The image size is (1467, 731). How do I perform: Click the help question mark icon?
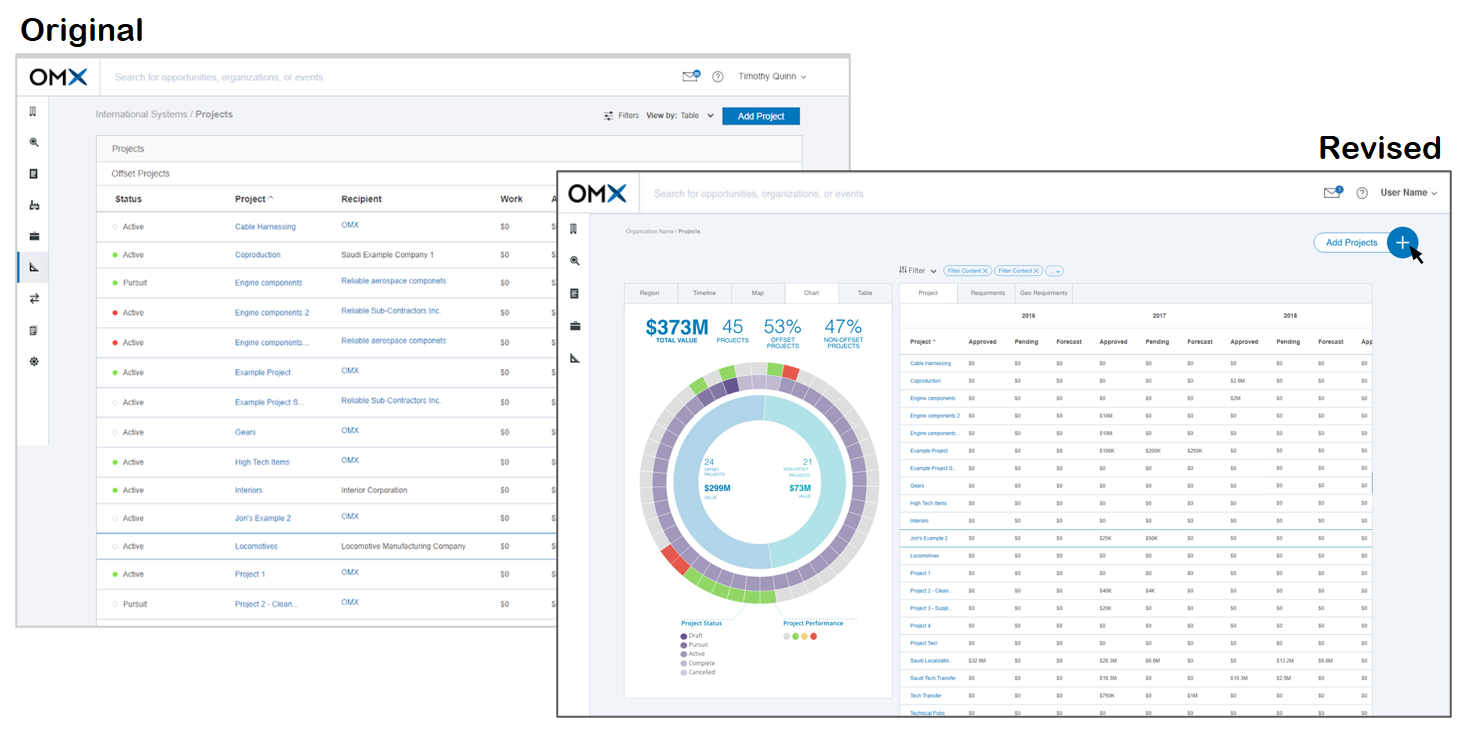[x=1364, y=192]
